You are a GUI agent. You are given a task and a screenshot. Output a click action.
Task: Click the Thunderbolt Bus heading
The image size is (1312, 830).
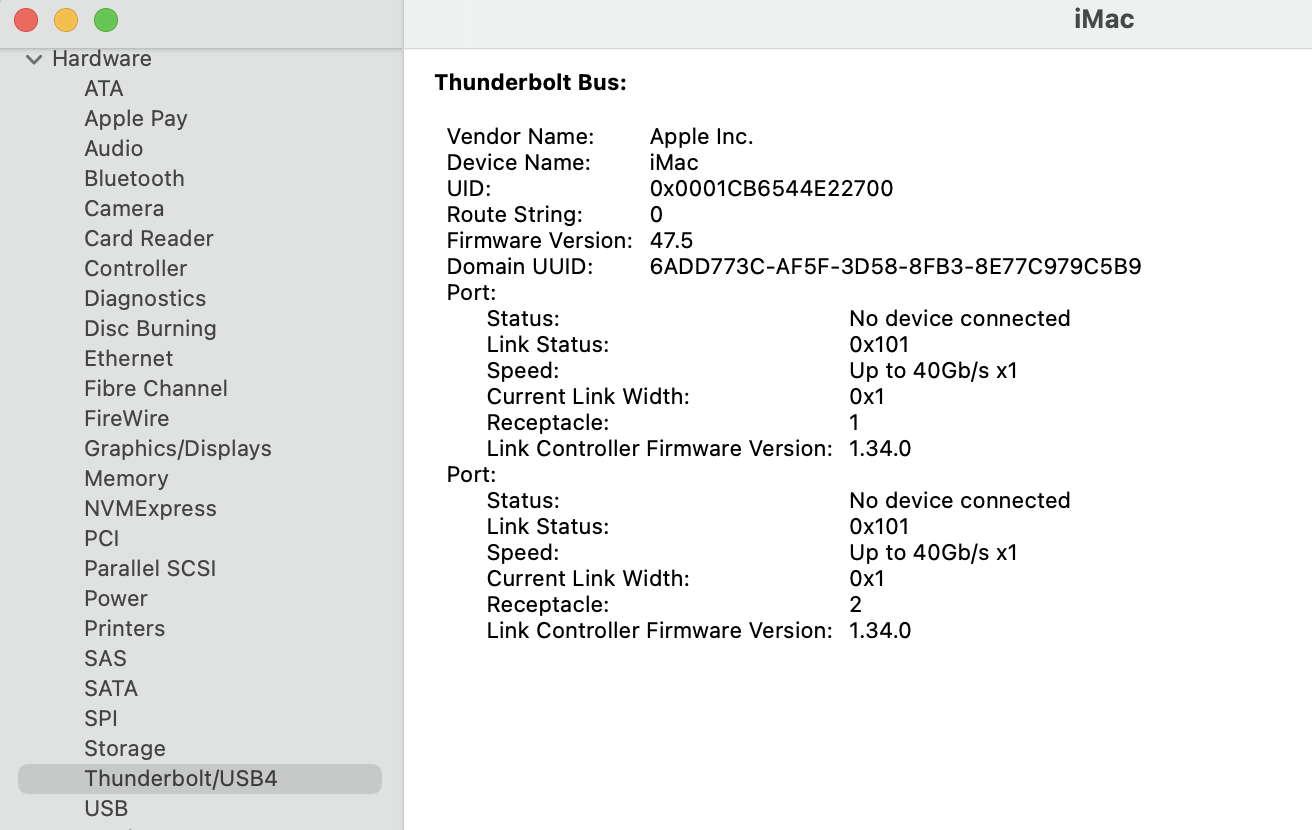pyautogui.click(x=530, y=83)
